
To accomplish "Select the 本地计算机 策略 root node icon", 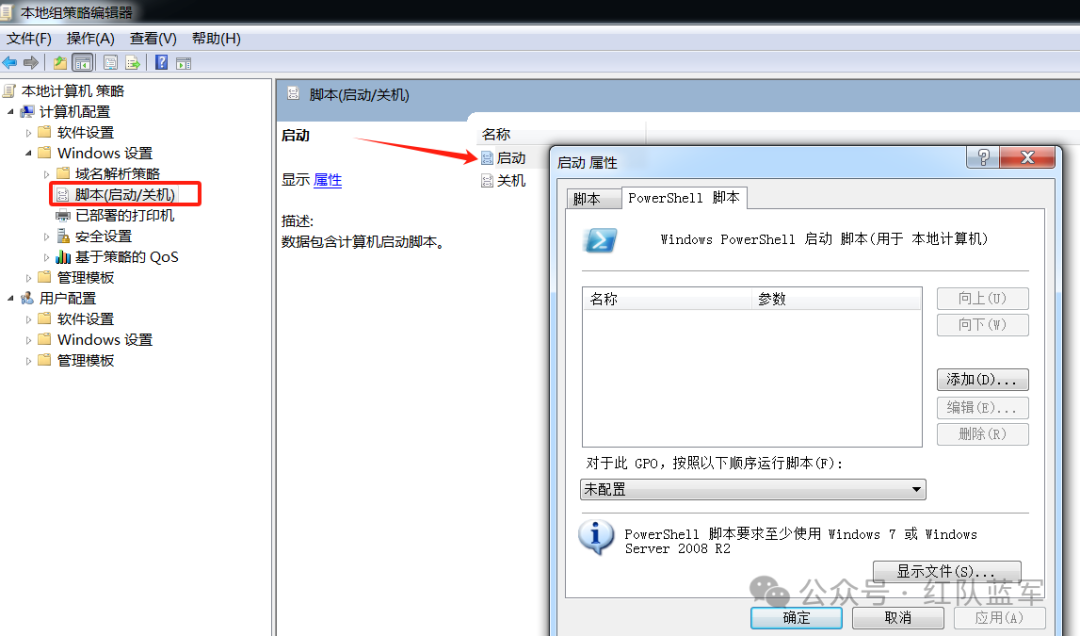I will 9,91.
